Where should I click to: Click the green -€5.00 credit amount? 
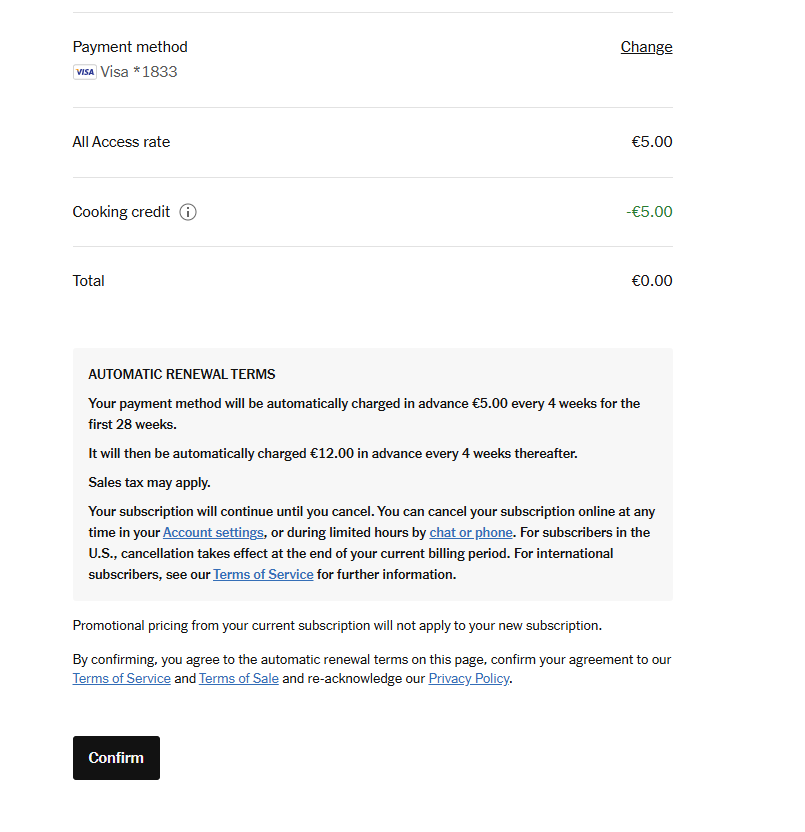point(649,212)
